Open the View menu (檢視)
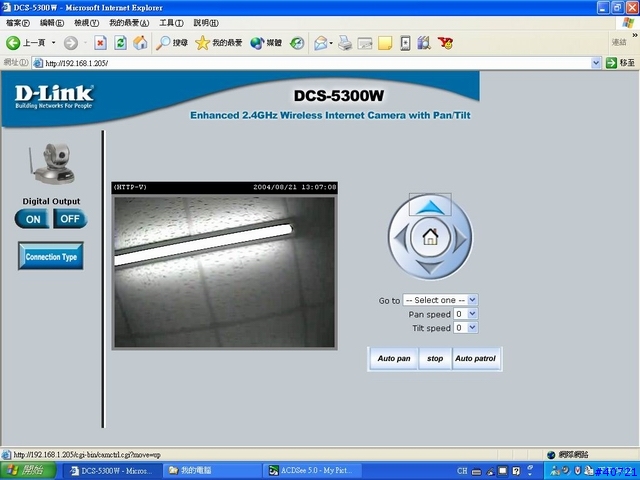The image size is (640, 480). (86, 23)
